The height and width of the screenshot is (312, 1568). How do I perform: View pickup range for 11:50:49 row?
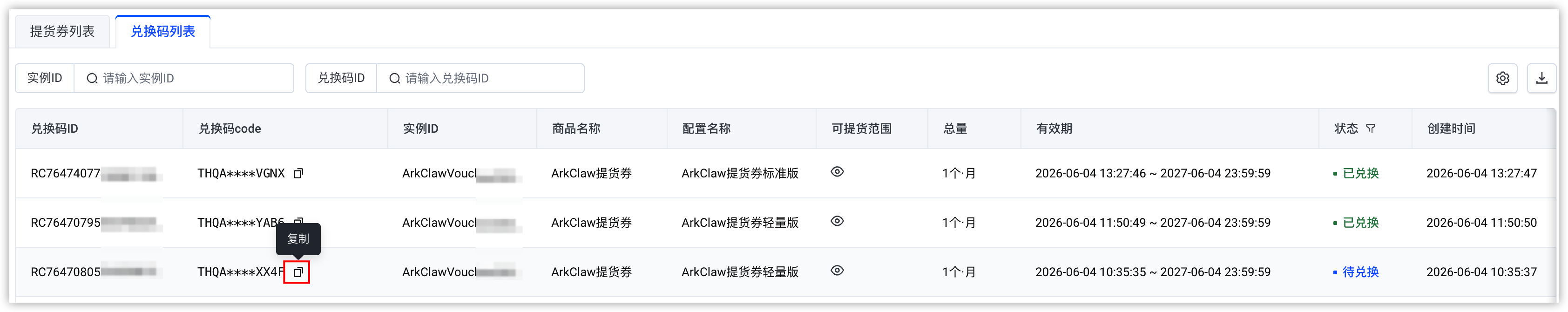[837, 221]
